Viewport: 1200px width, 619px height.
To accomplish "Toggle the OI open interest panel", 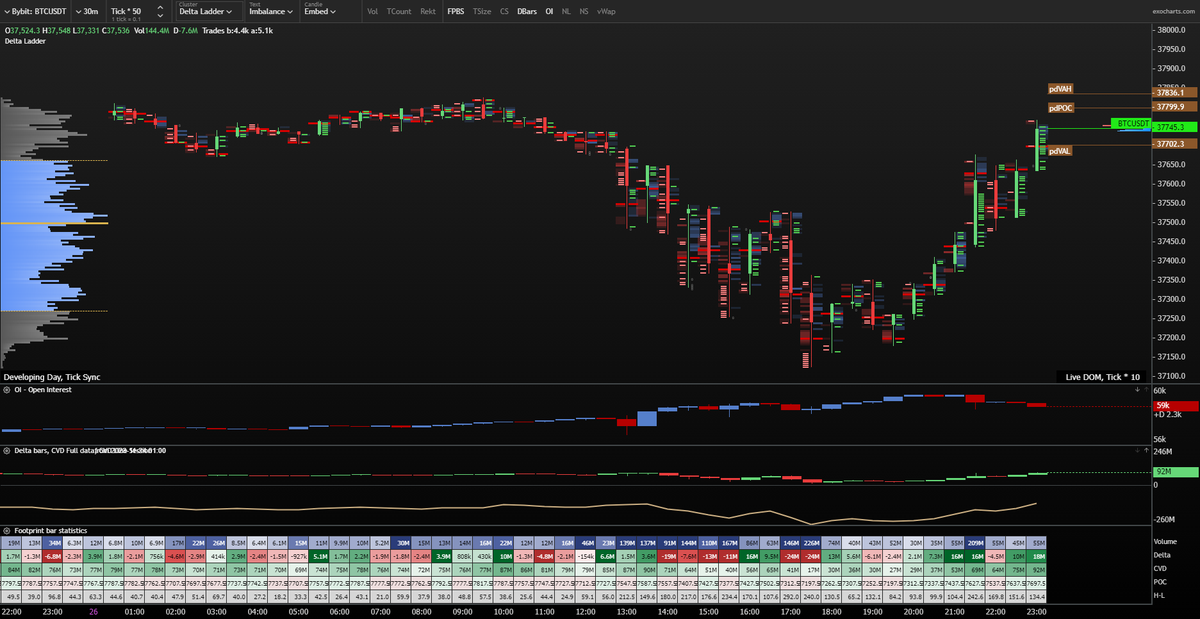I will [549, 12].
